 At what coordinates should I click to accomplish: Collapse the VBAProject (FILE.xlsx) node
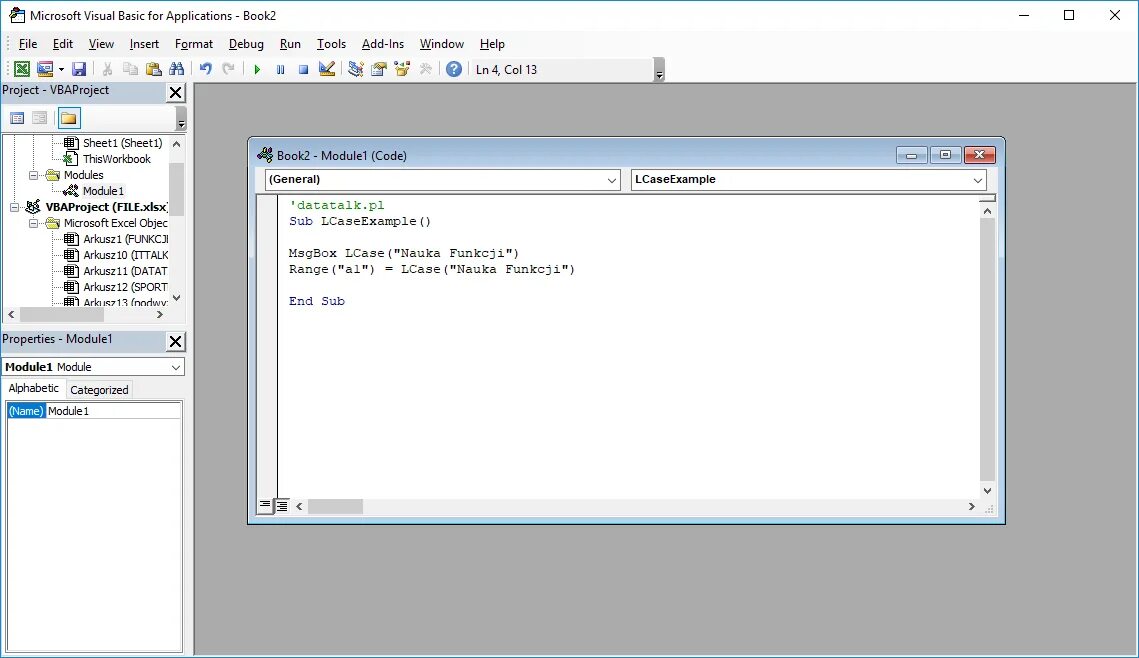click(x=15, y=207)
